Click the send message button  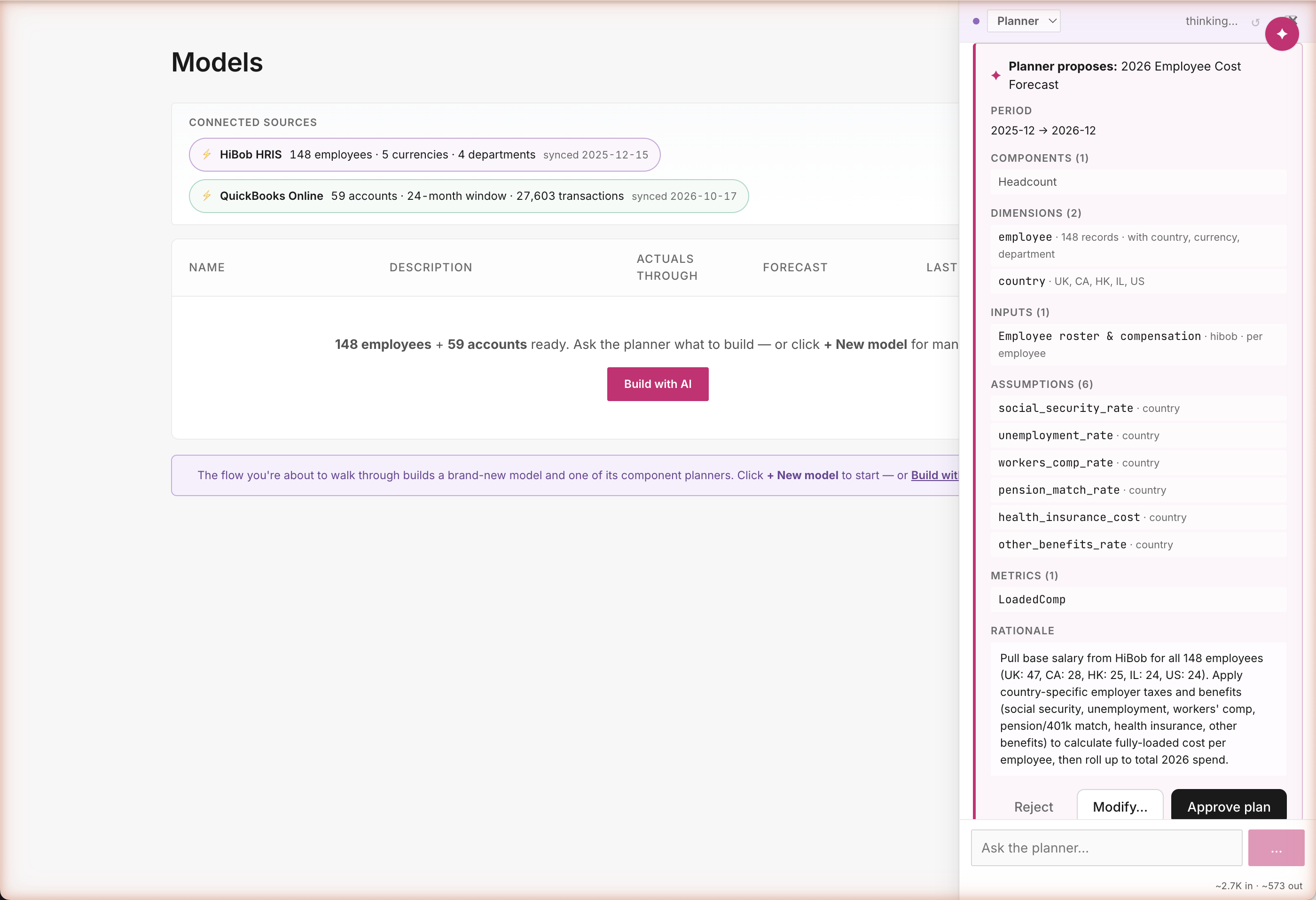1276,847
